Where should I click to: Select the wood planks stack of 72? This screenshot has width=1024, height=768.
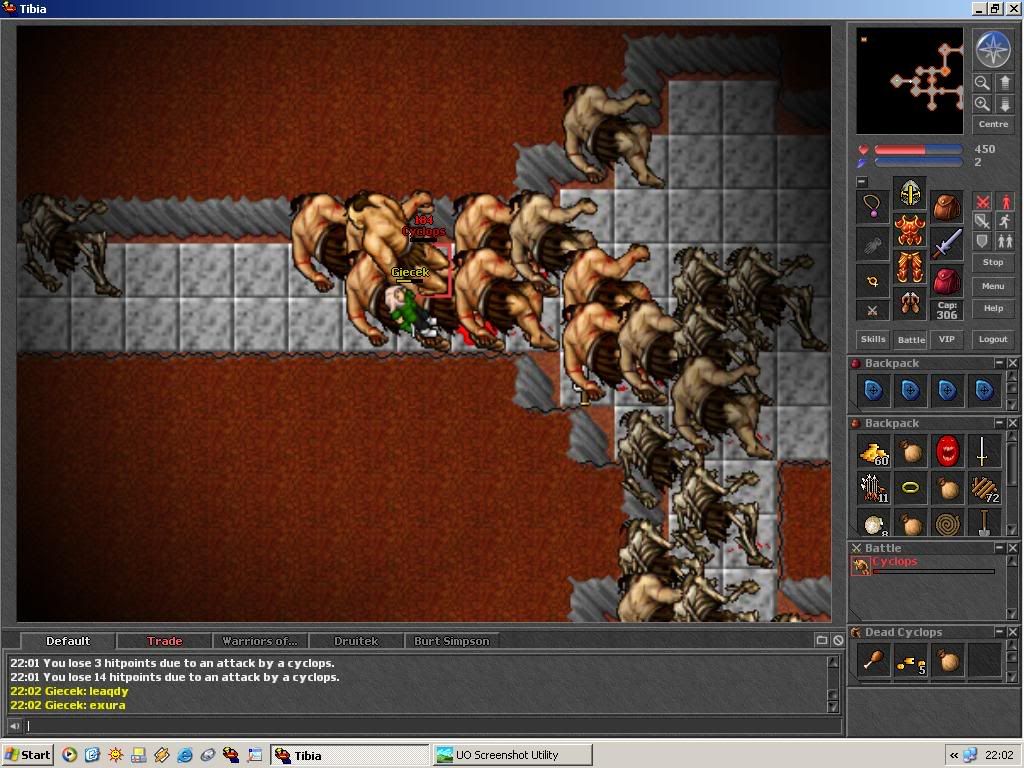tap(984, 488)
